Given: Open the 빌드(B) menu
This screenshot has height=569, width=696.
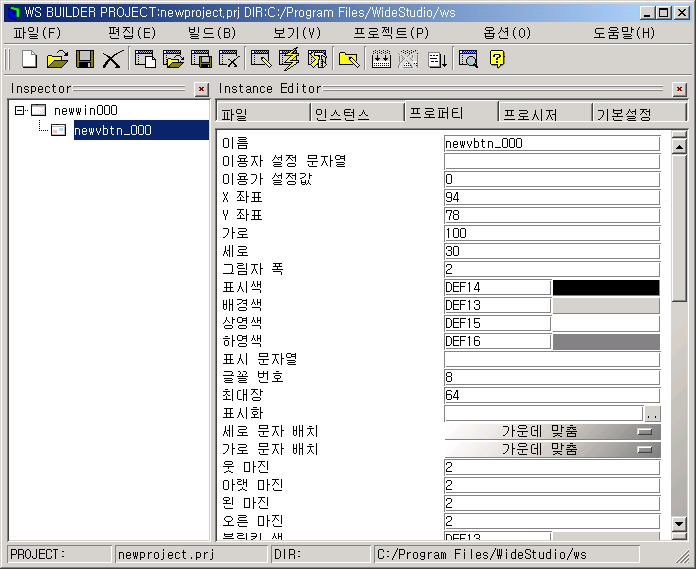Looking at the screenshot, I should tap(212, 33).
